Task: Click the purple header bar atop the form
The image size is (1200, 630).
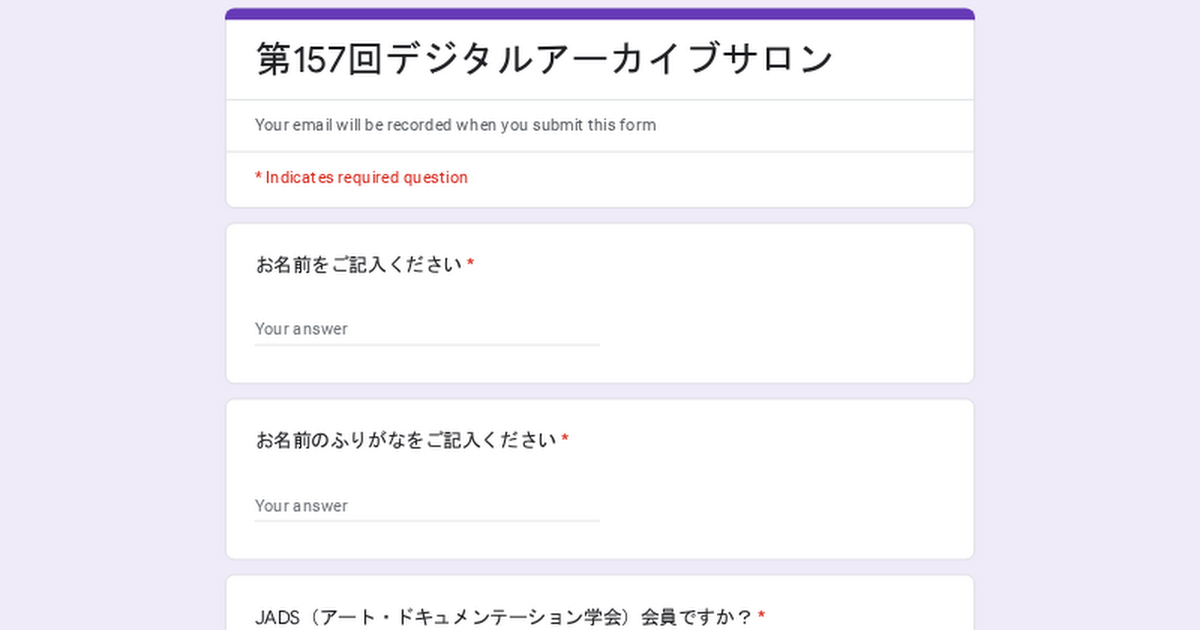Action: tap(600, 14)
